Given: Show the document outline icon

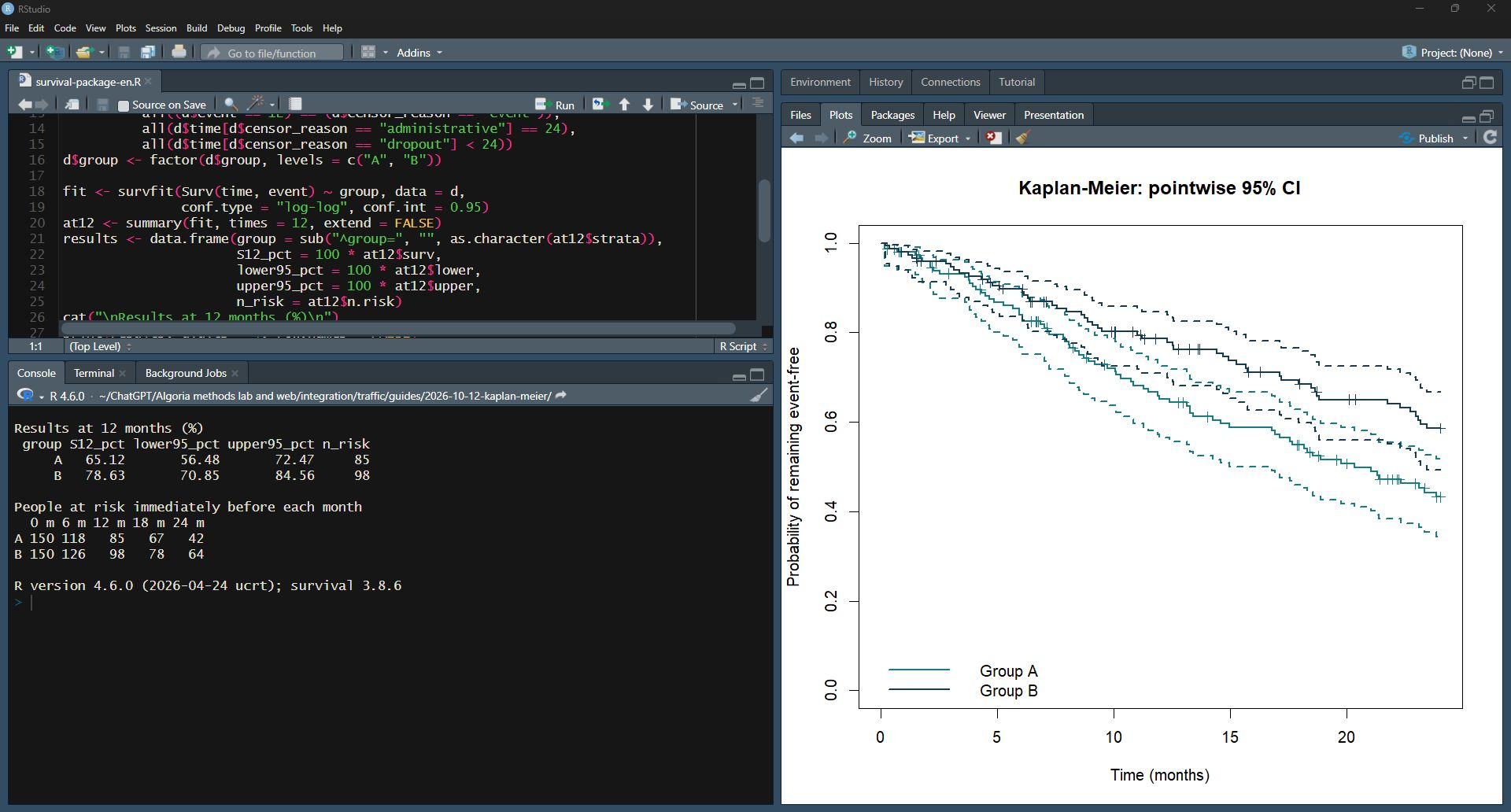Looking at the screenshot, I should [x=758, y=103].
